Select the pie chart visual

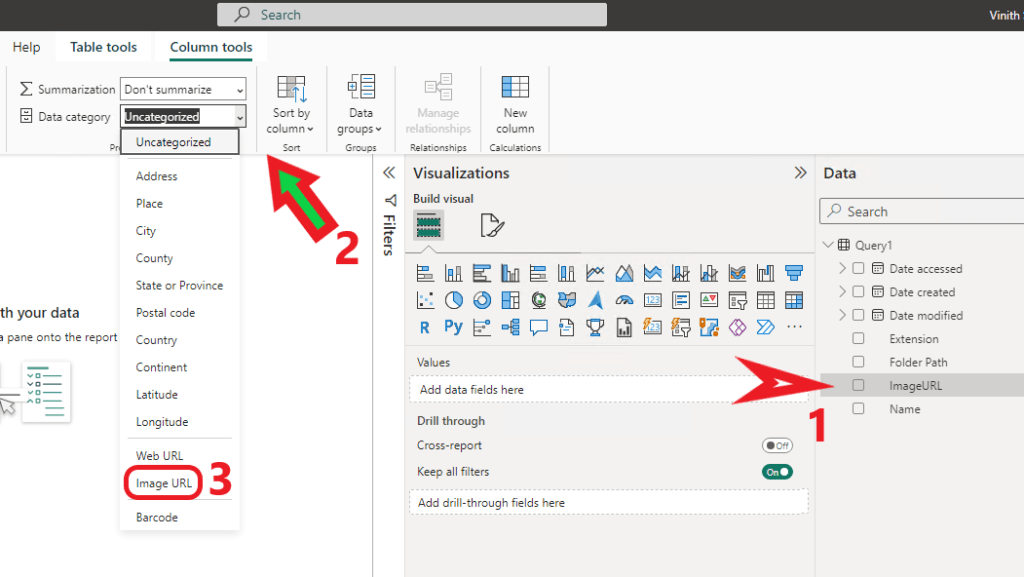pos(454,300)
